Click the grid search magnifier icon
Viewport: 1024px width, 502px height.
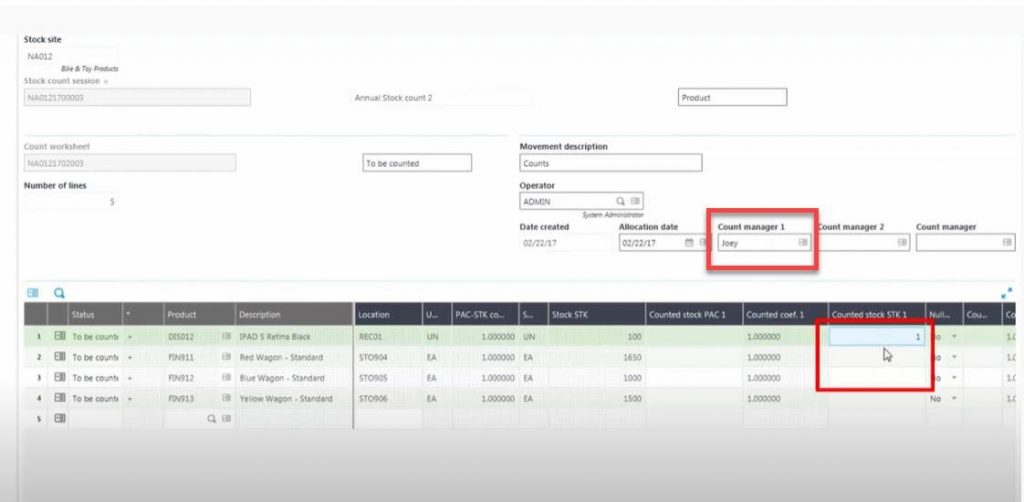[59, 293]
